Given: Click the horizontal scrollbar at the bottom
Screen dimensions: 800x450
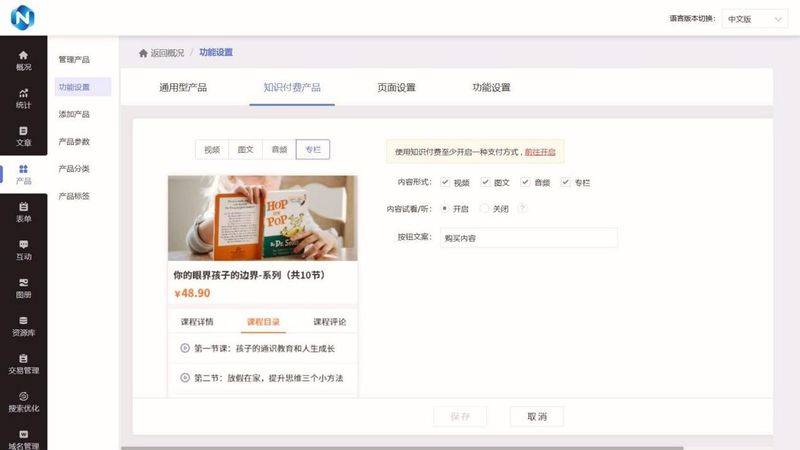Looking at the screenshot, I should click(x=400, y=447).
